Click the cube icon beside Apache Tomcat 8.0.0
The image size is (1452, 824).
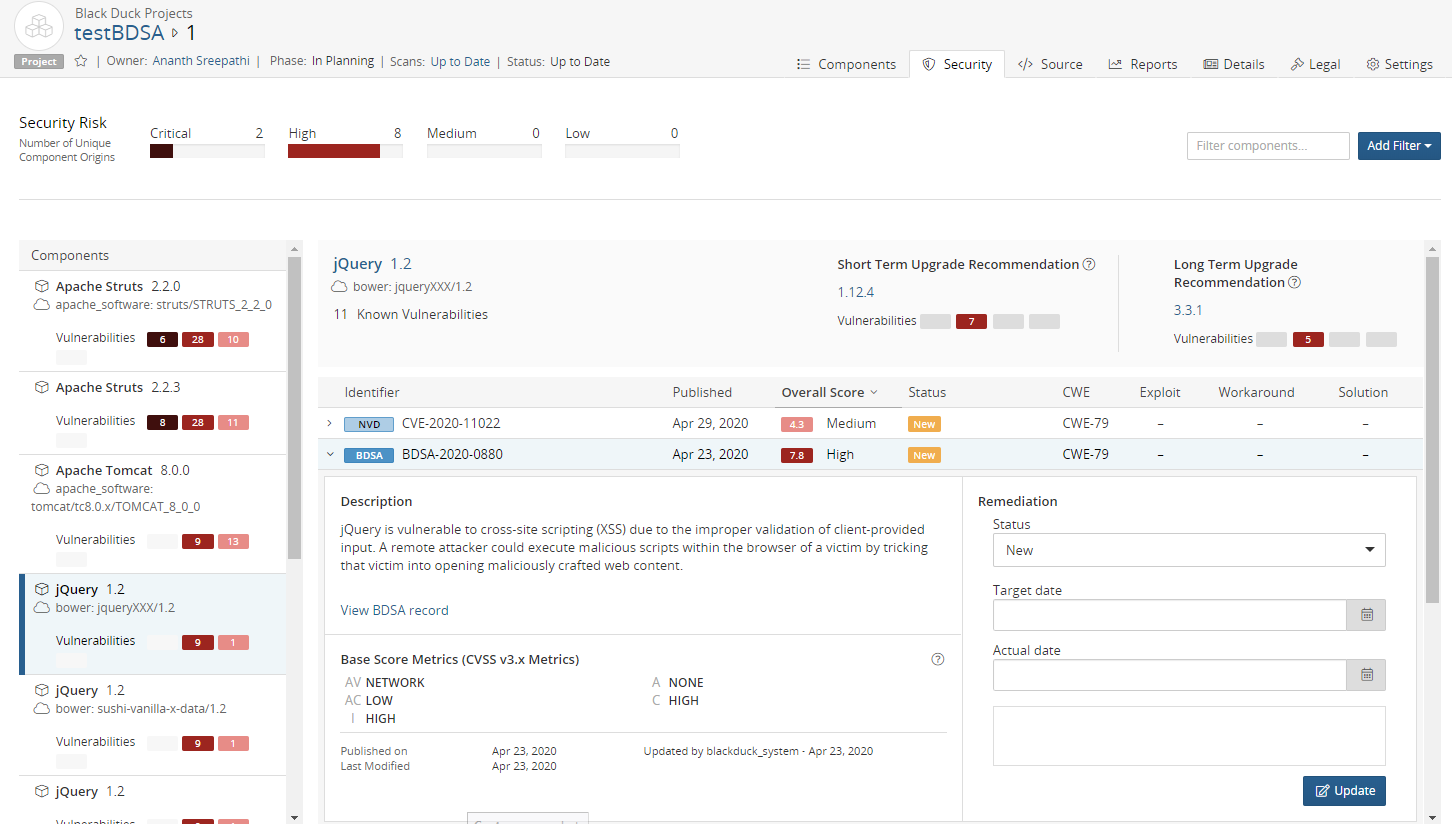pyautogui.click(x=42, y=470)
